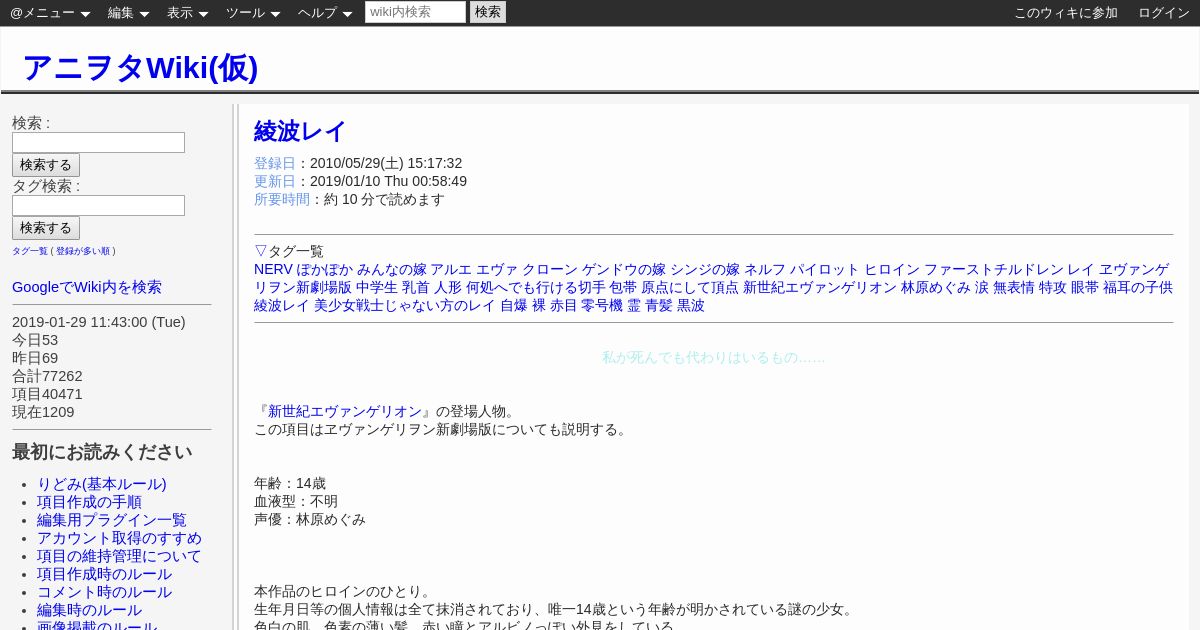Click このウィキに参加 link
This screenshot has width=1200, height=630.
(1066, 13)
